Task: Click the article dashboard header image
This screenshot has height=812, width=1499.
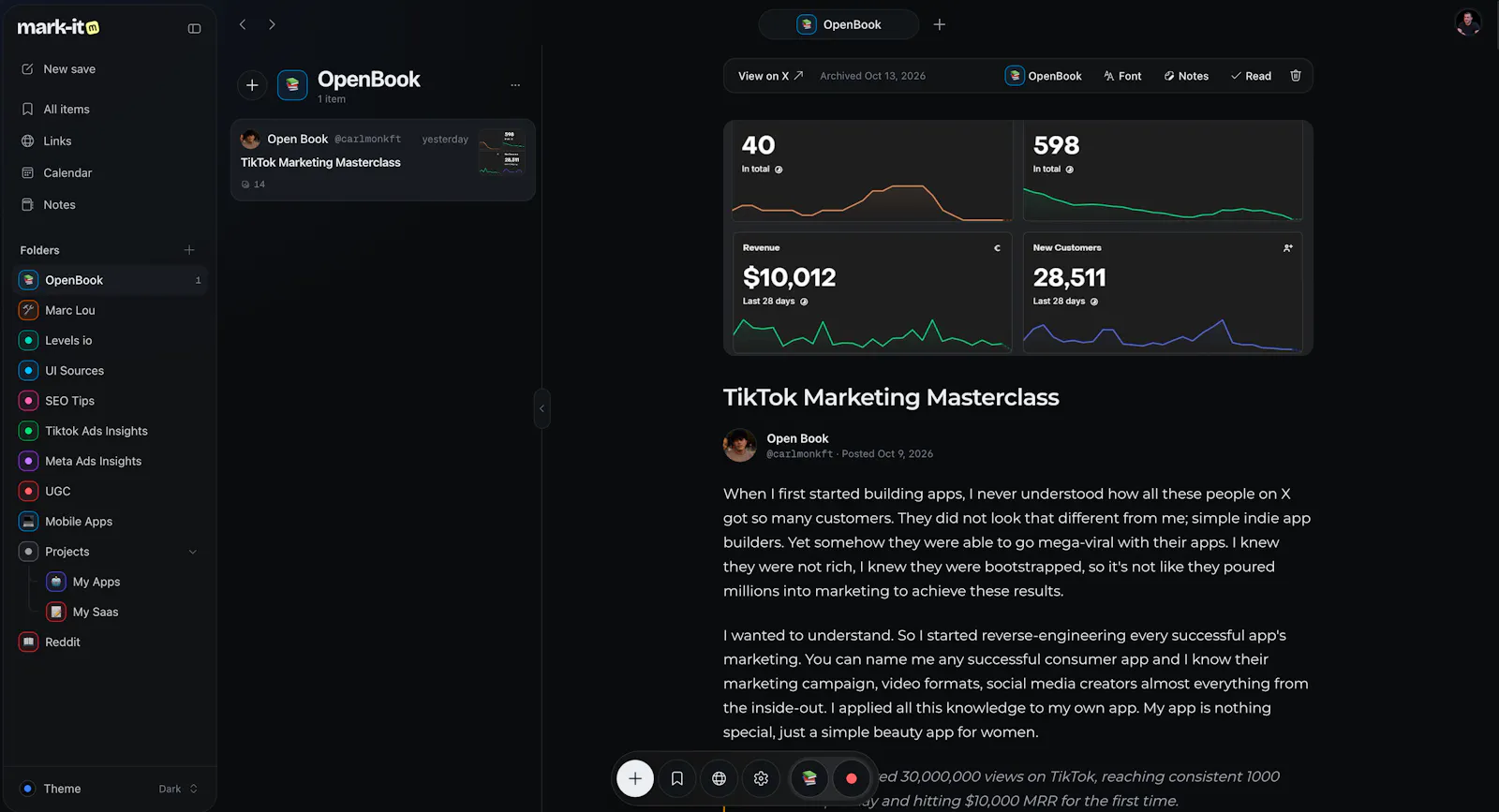Action: click(x=1017, y=237)
